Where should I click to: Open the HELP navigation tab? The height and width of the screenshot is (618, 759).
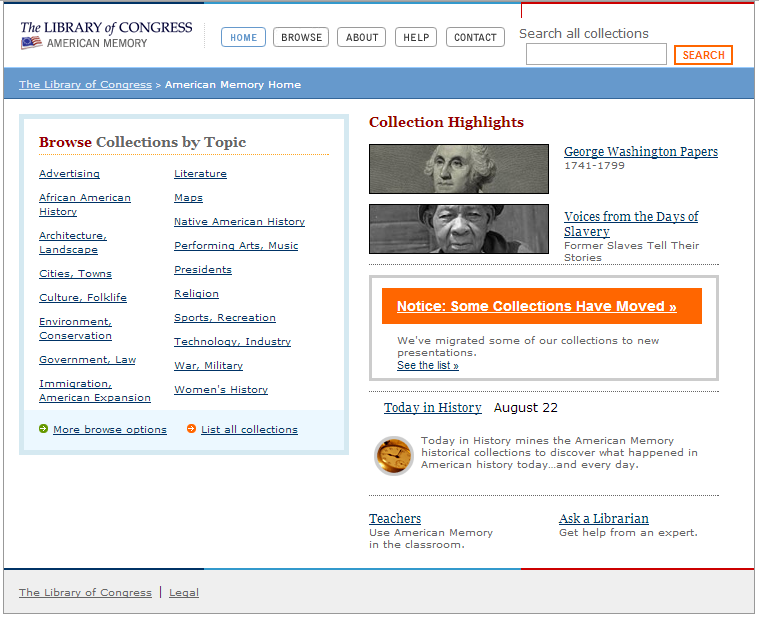(416, 37)
